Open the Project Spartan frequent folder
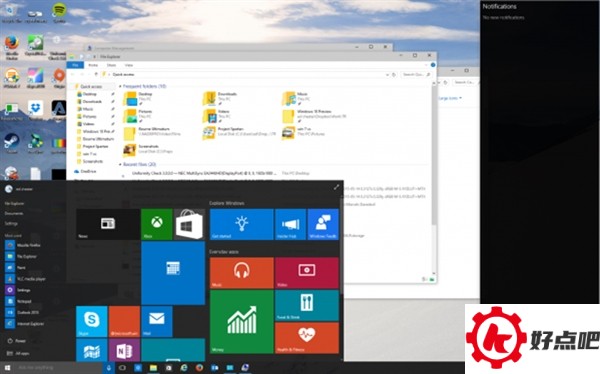The height and width of the screenshot is (374, 600). click(239, 132)
